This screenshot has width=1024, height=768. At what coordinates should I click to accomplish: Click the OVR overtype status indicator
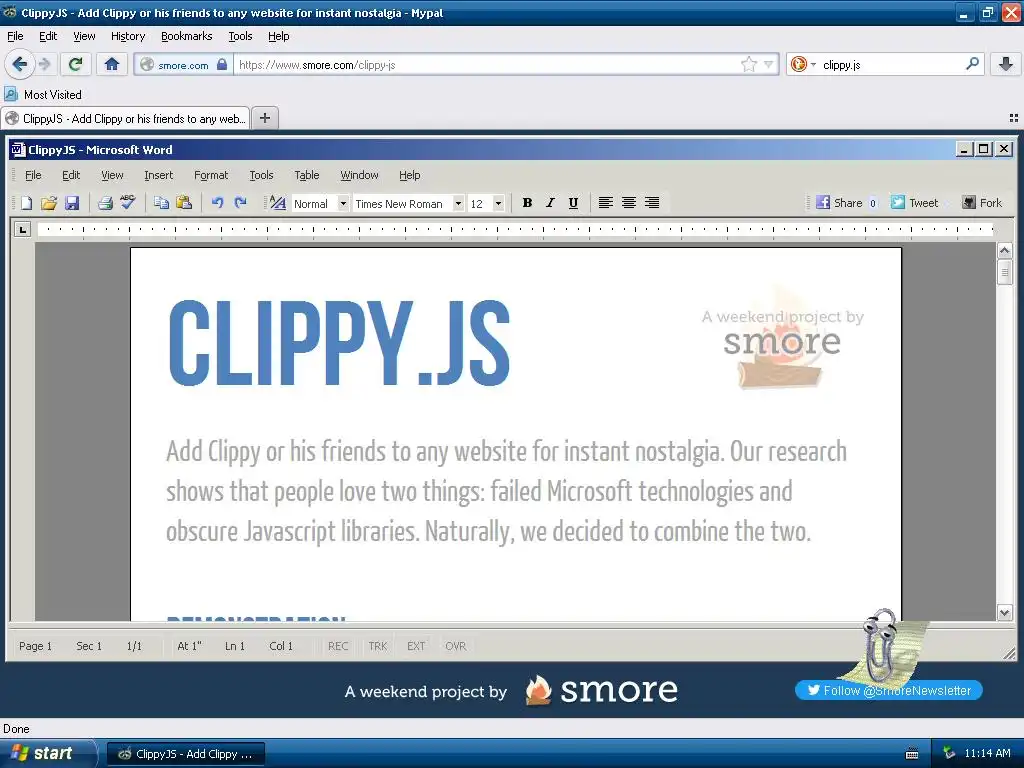(x=455, y=646)
